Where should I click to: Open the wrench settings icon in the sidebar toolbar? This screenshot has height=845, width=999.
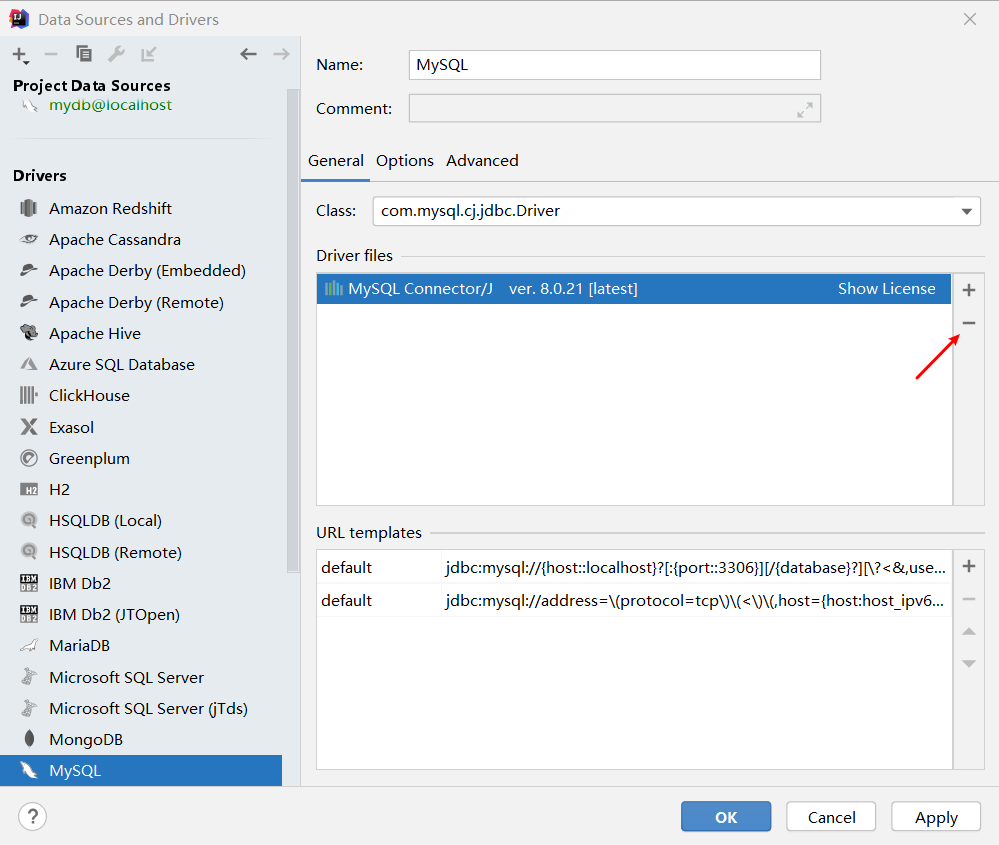(116, 54)
